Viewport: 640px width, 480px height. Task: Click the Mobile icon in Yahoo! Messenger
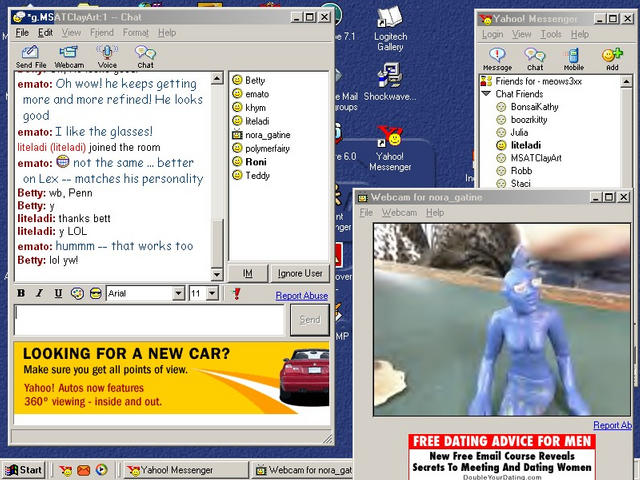573,59
